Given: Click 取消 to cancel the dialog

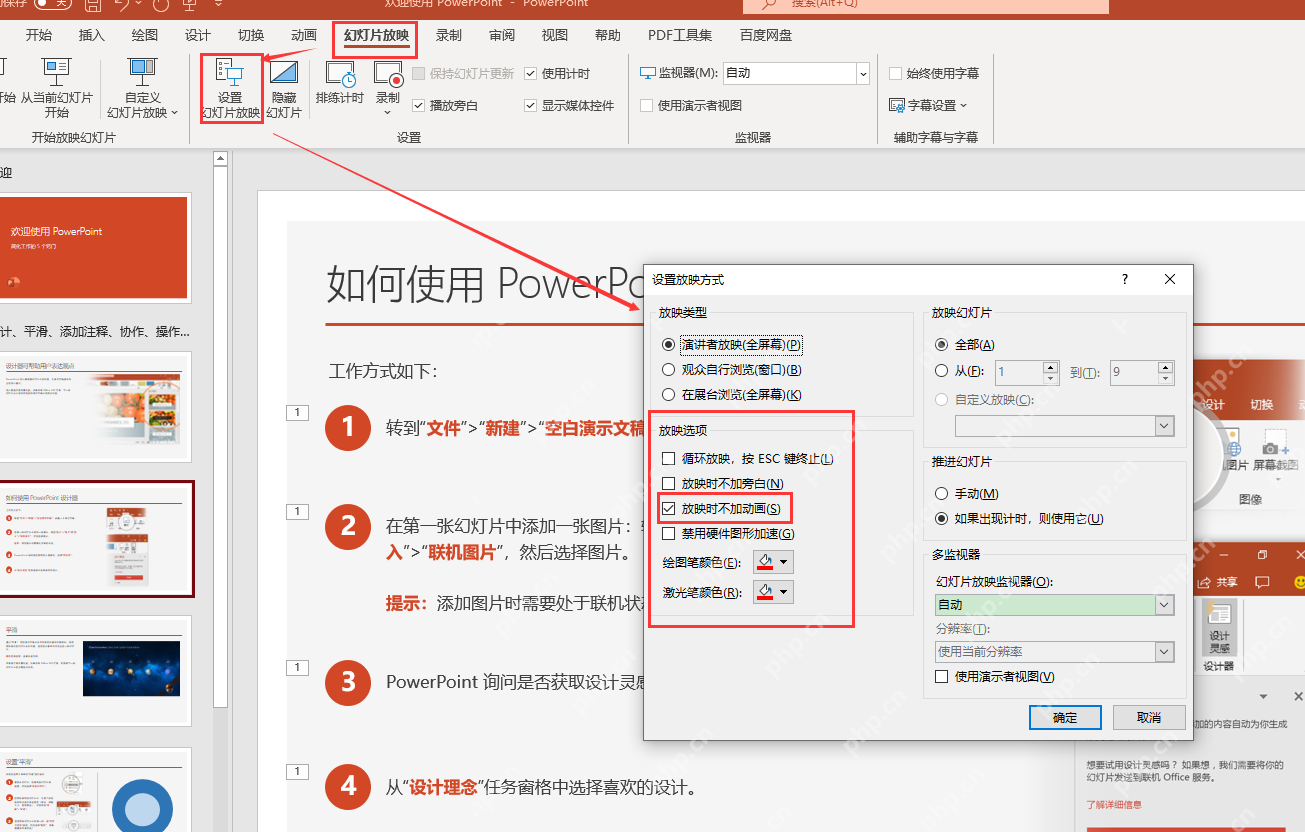Looking at the screenshot, I should coord(1149,718).
